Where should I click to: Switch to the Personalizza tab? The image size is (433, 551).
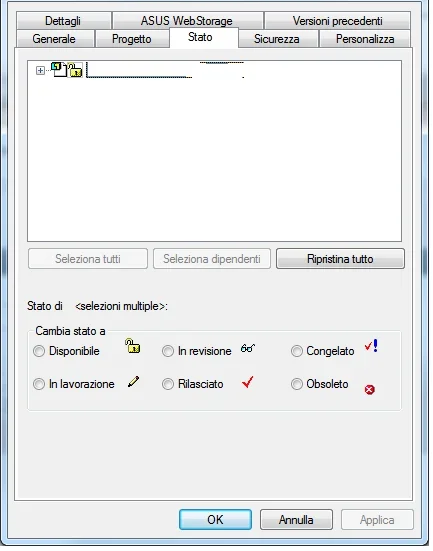click(365, 39)
